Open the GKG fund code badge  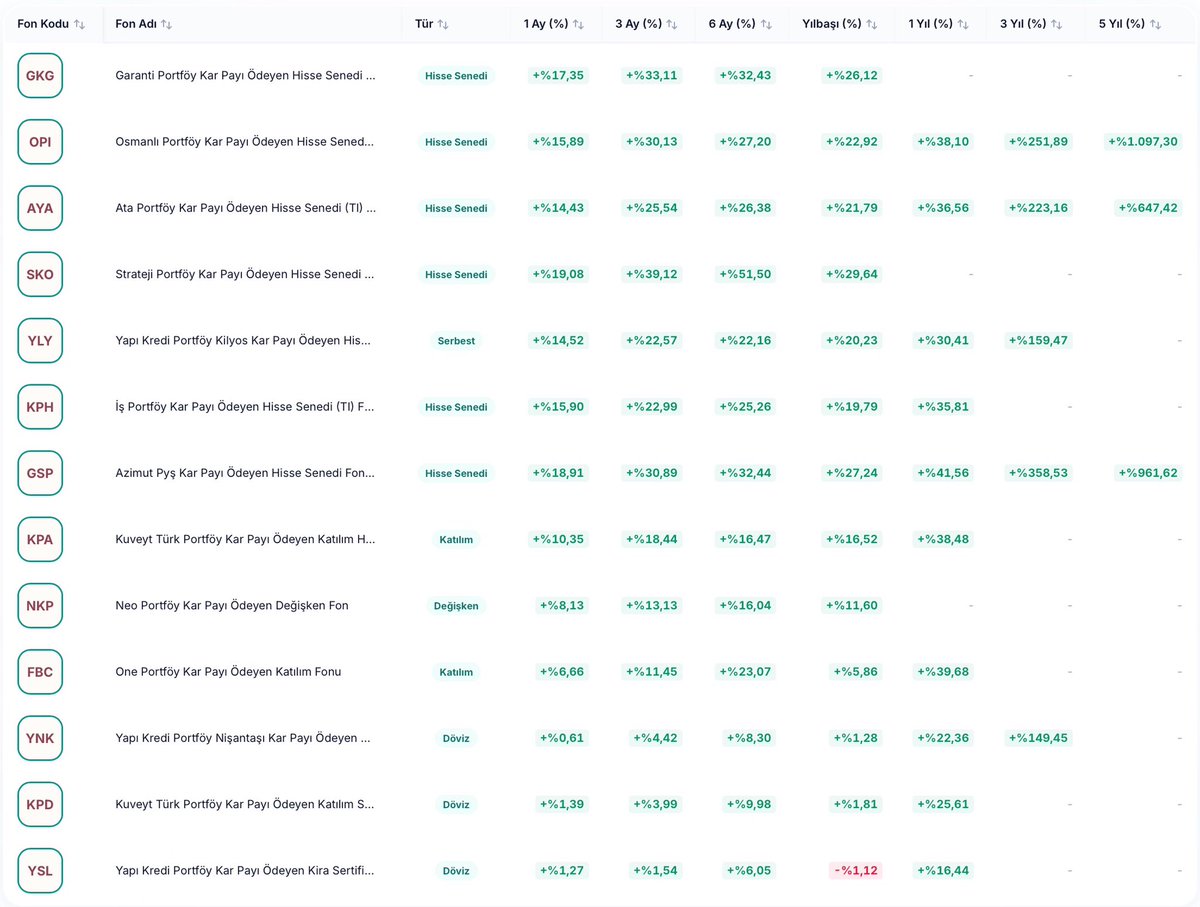40,75
